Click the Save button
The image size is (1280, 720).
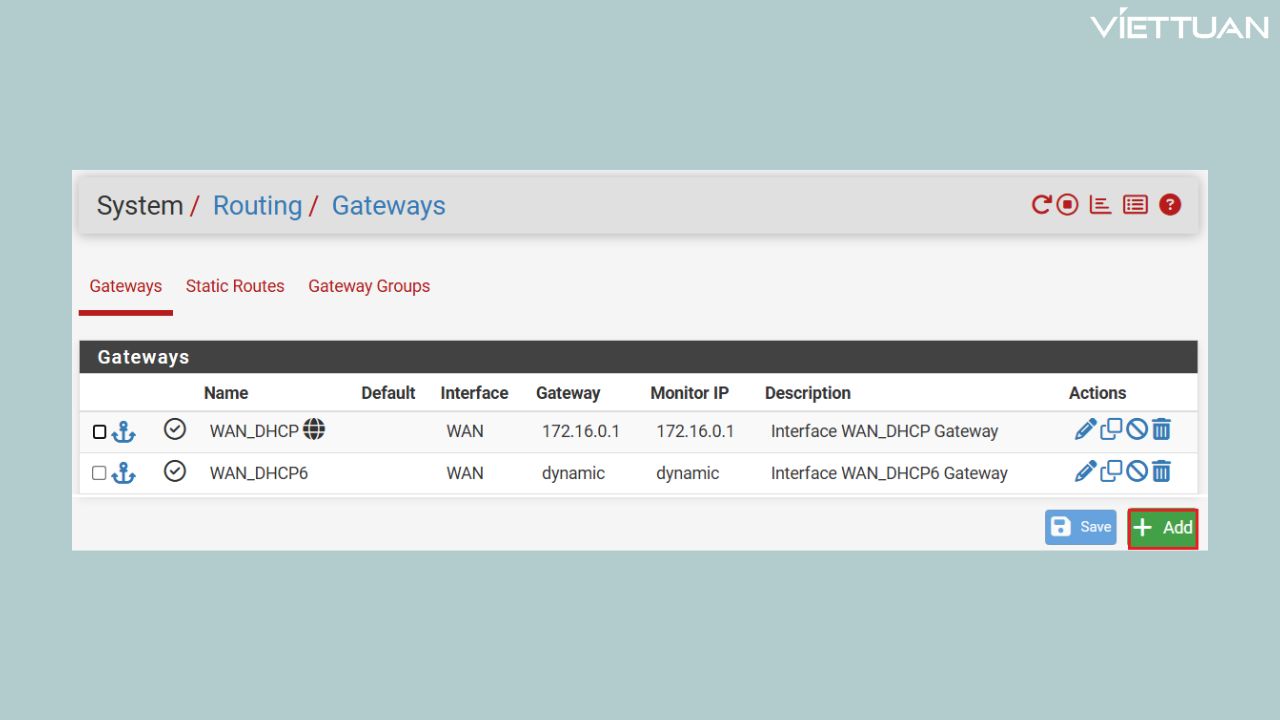pyautogui.click(x=1080, y=527)
